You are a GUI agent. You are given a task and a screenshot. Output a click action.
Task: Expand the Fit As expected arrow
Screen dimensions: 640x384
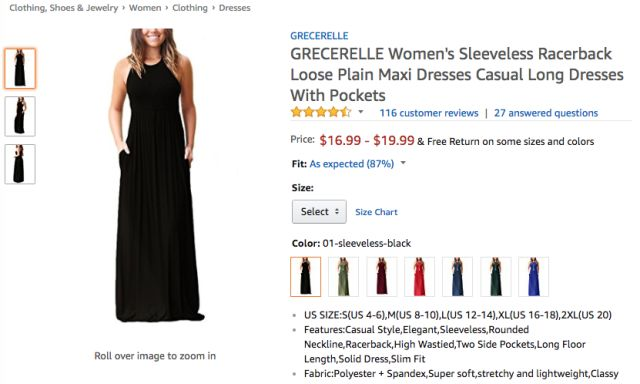403,163
